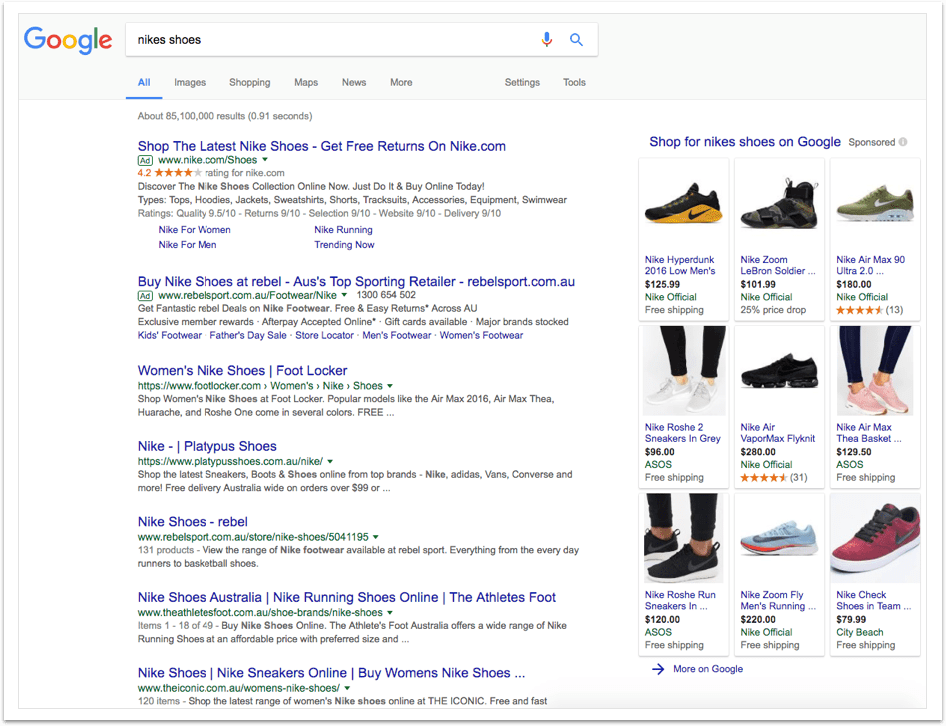The height and width of the screenshot is (726, 946).
Task: Click the (13) star review rating
Action: point(869,310)
